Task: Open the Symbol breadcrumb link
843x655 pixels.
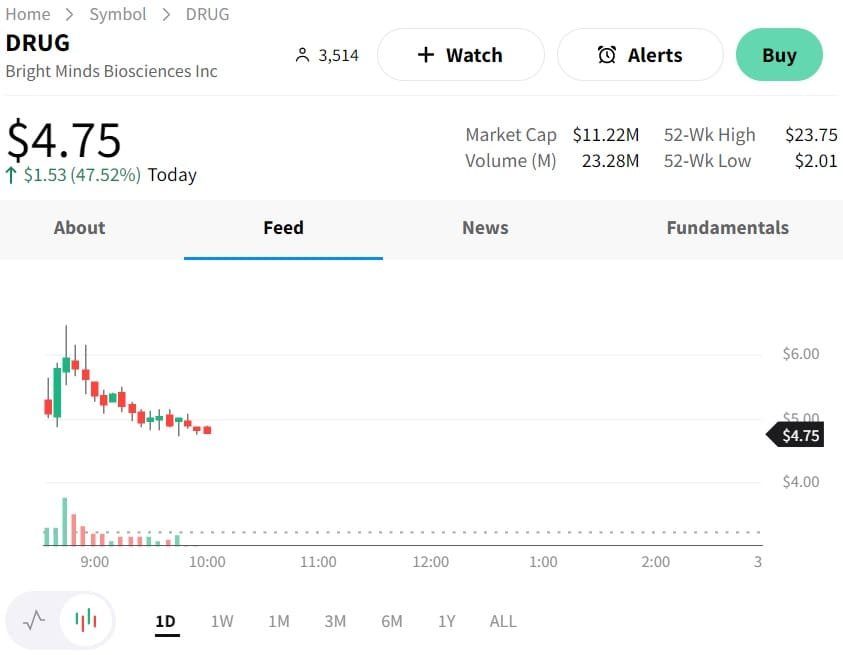Action: (118, 14)
